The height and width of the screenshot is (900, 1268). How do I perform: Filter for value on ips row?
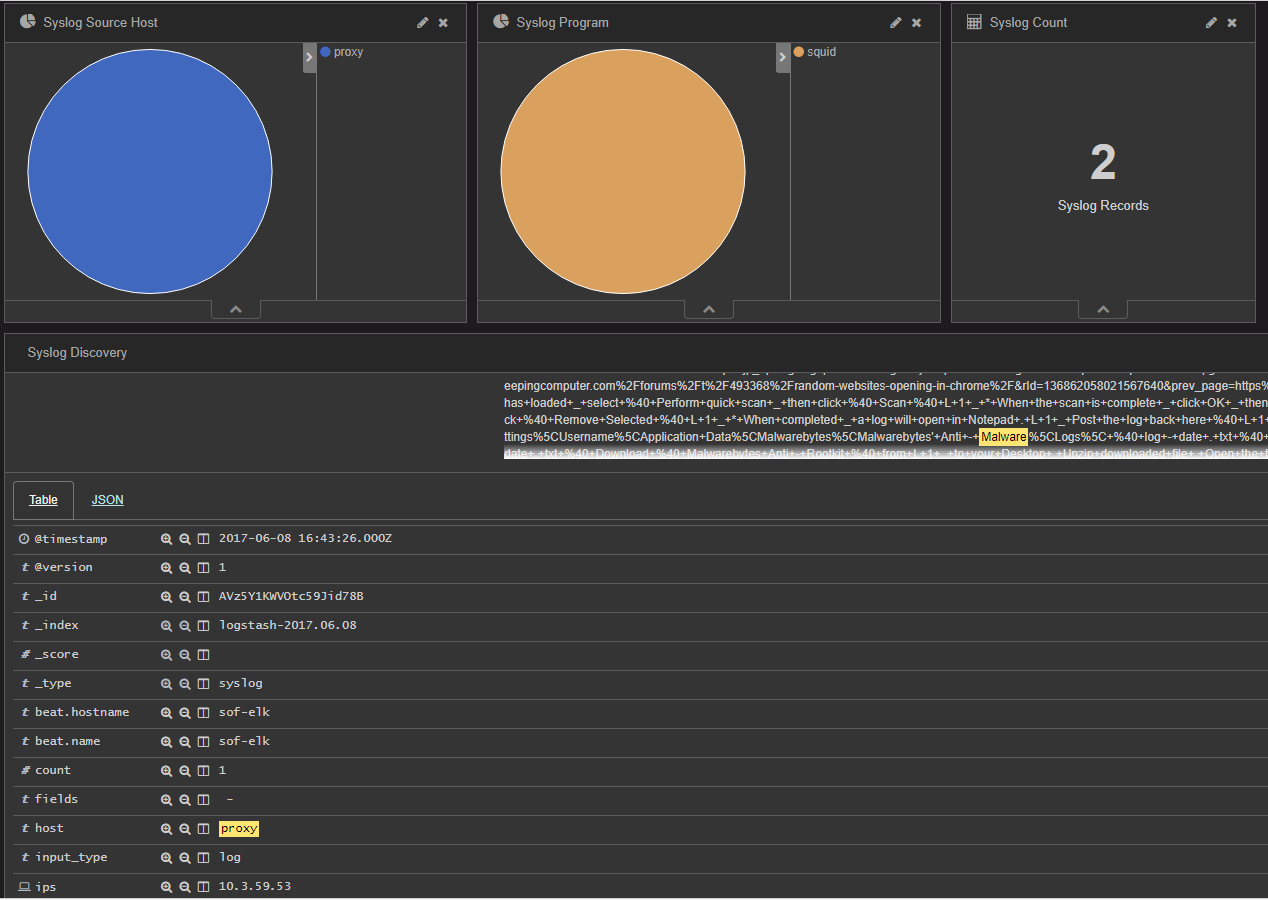point(167,887)
